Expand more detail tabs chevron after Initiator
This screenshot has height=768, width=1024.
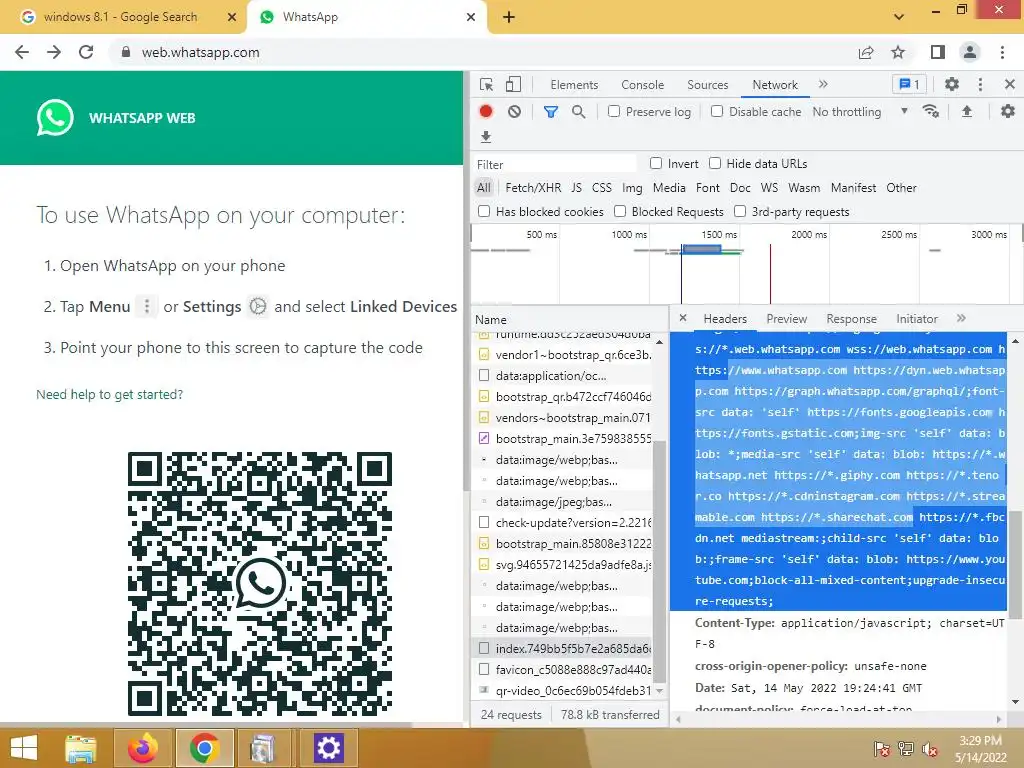[x=961, y=318]
